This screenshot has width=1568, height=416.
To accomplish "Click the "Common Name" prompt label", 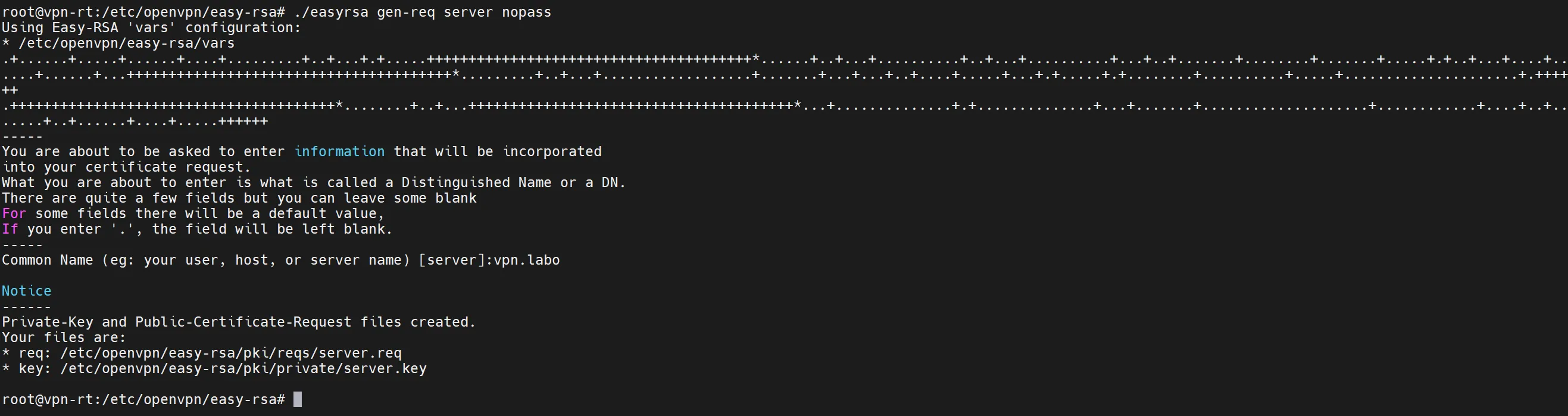I will (x=48, y=260).
